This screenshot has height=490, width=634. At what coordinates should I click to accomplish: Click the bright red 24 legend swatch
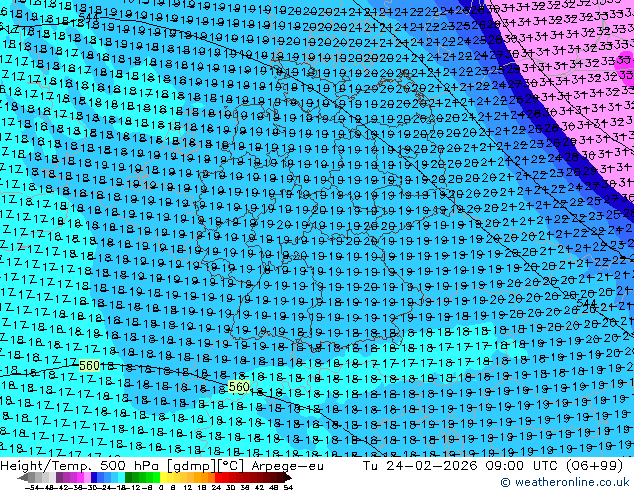[x=218, y=477]
